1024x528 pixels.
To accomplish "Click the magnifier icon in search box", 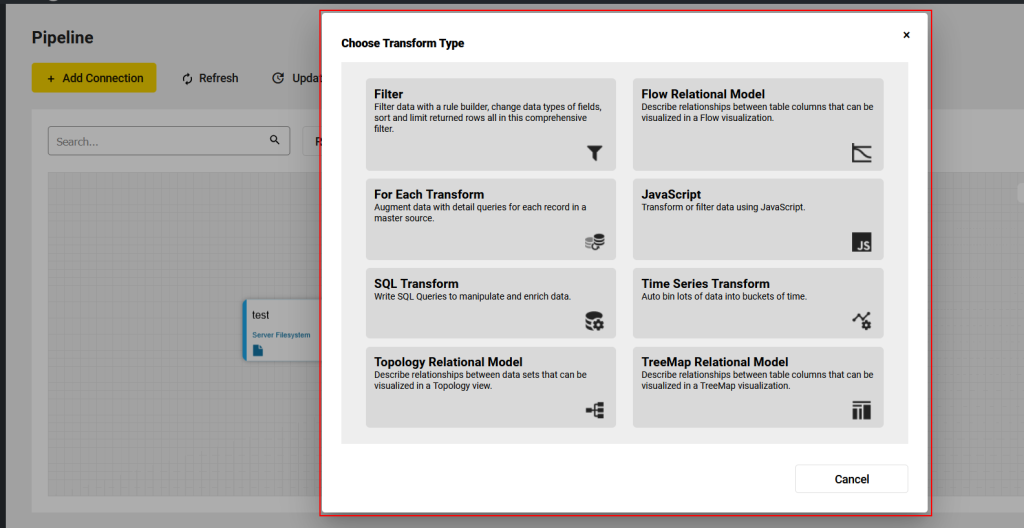I will 275,141.
